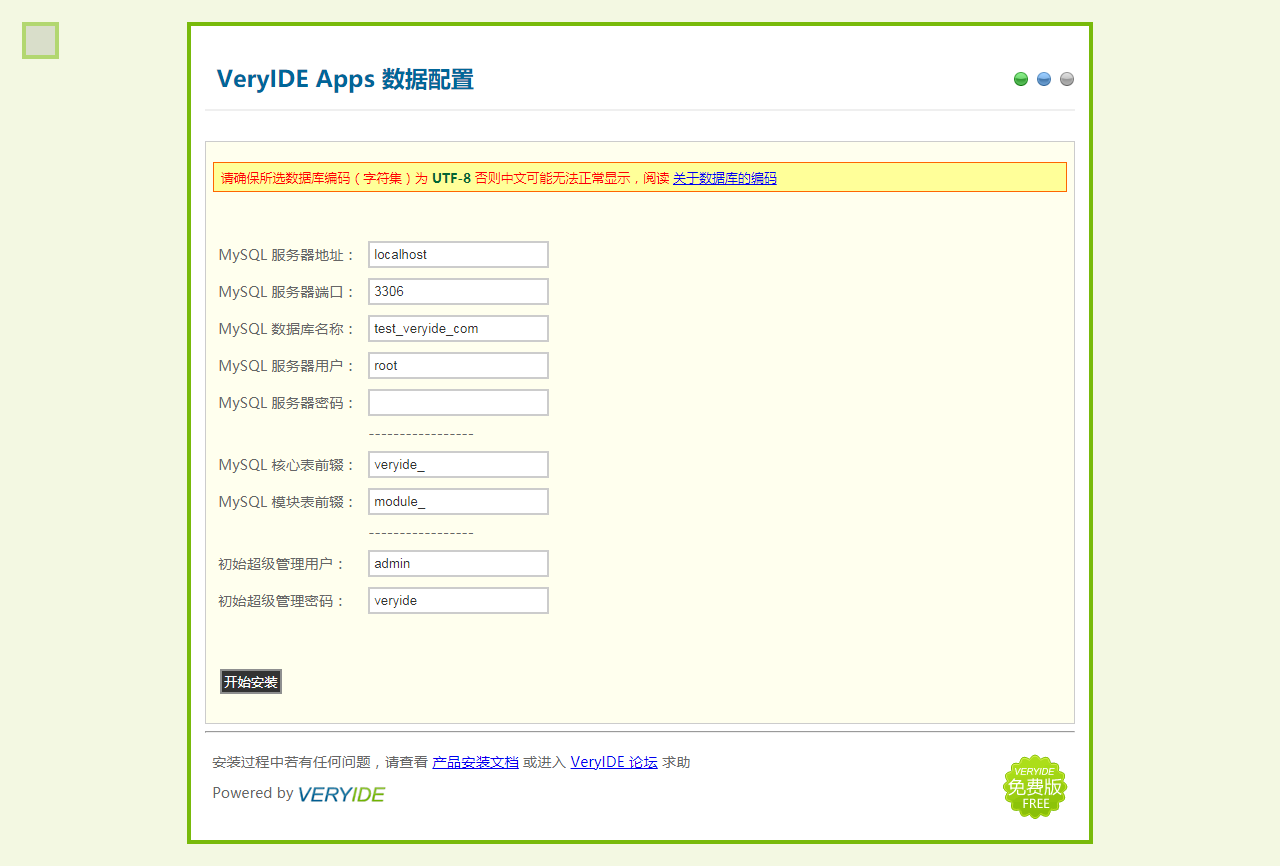The image size is (1280, 866).
Task: Click the blue step indicator dot
Action: click(x=1044, y=79)
